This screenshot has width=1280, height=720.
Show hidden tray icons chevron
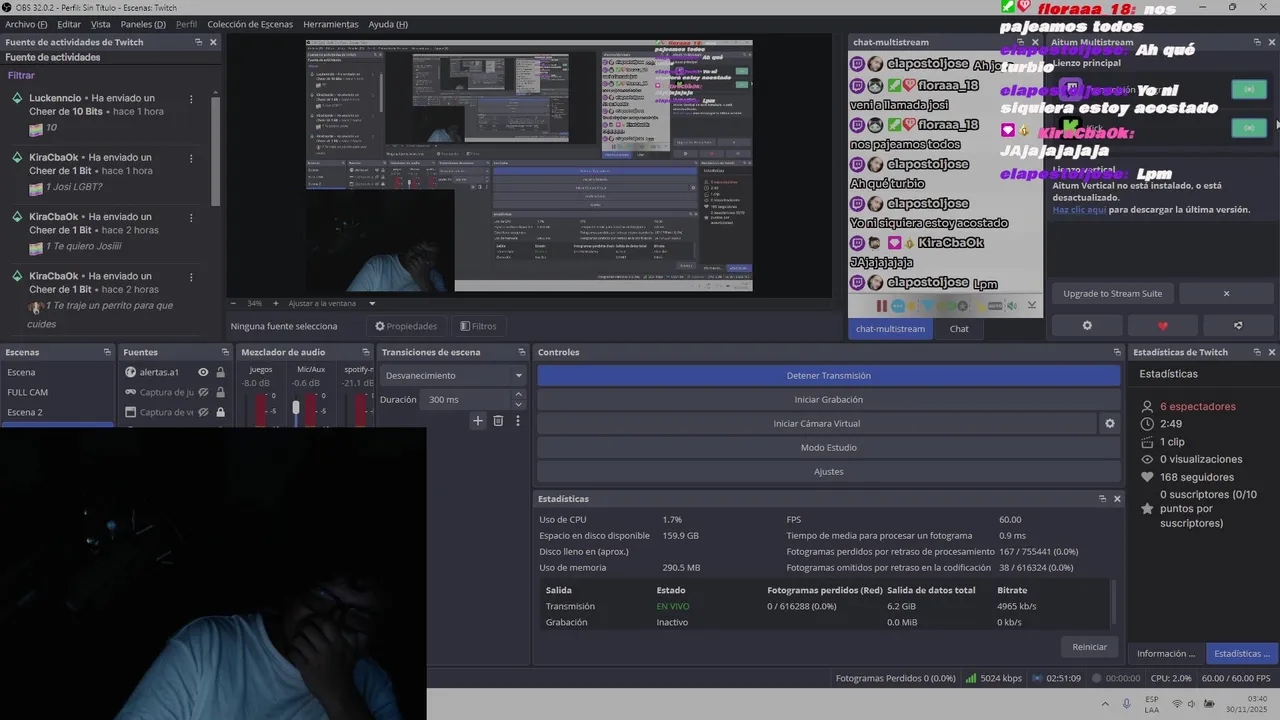[1104, 704]
